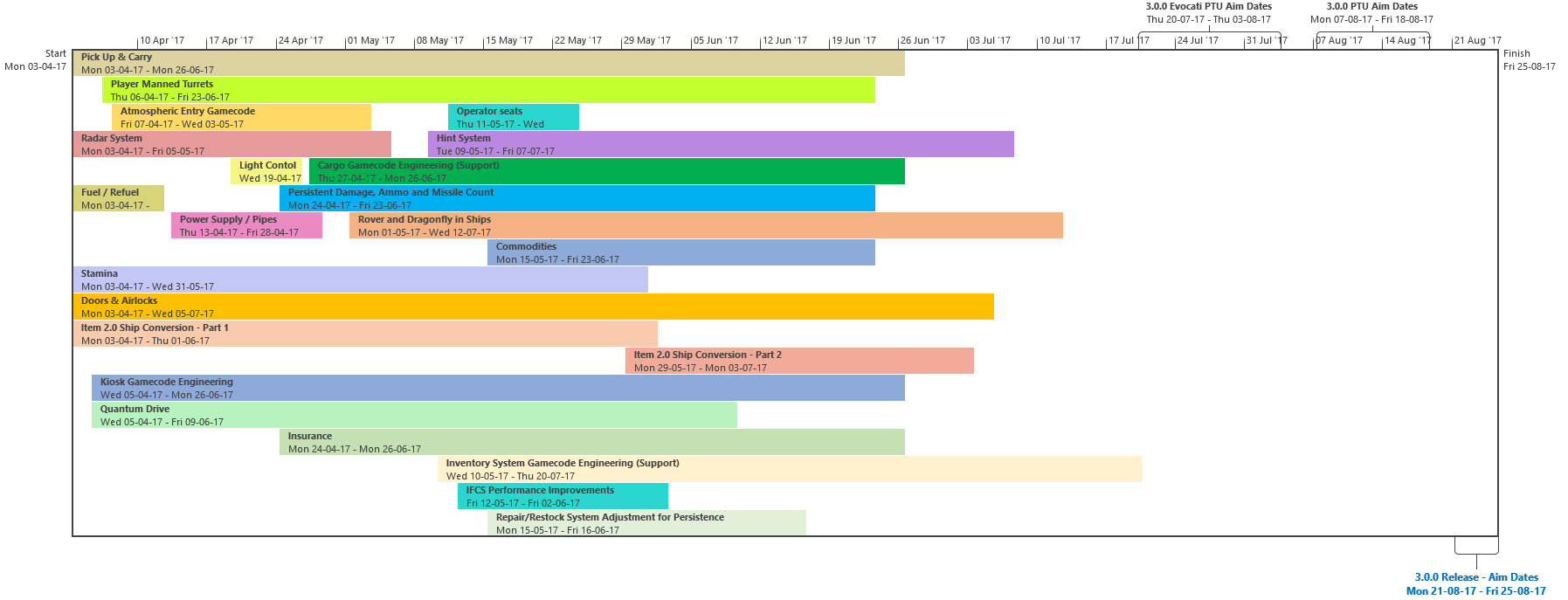
Task: Click the 12 Jun '17 date header
Action: [x=784, y=41]
